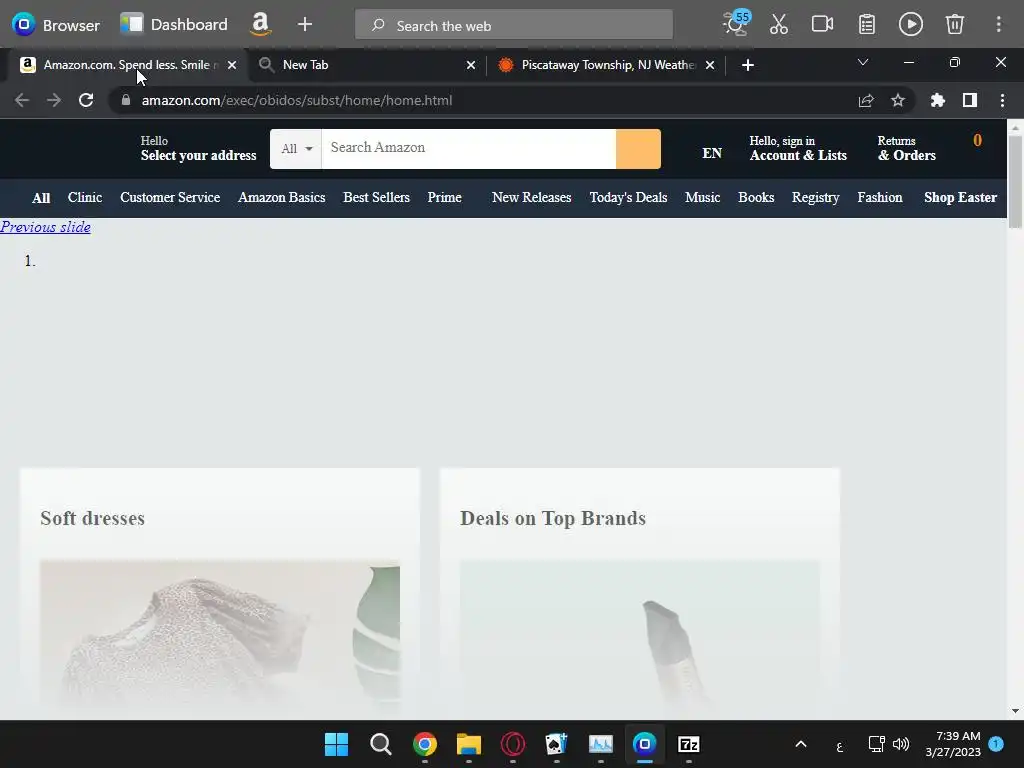Open the tracker blocker icon with 55 badge
This screenshot has height=768, width=1024.
click(x=736, y=24)
